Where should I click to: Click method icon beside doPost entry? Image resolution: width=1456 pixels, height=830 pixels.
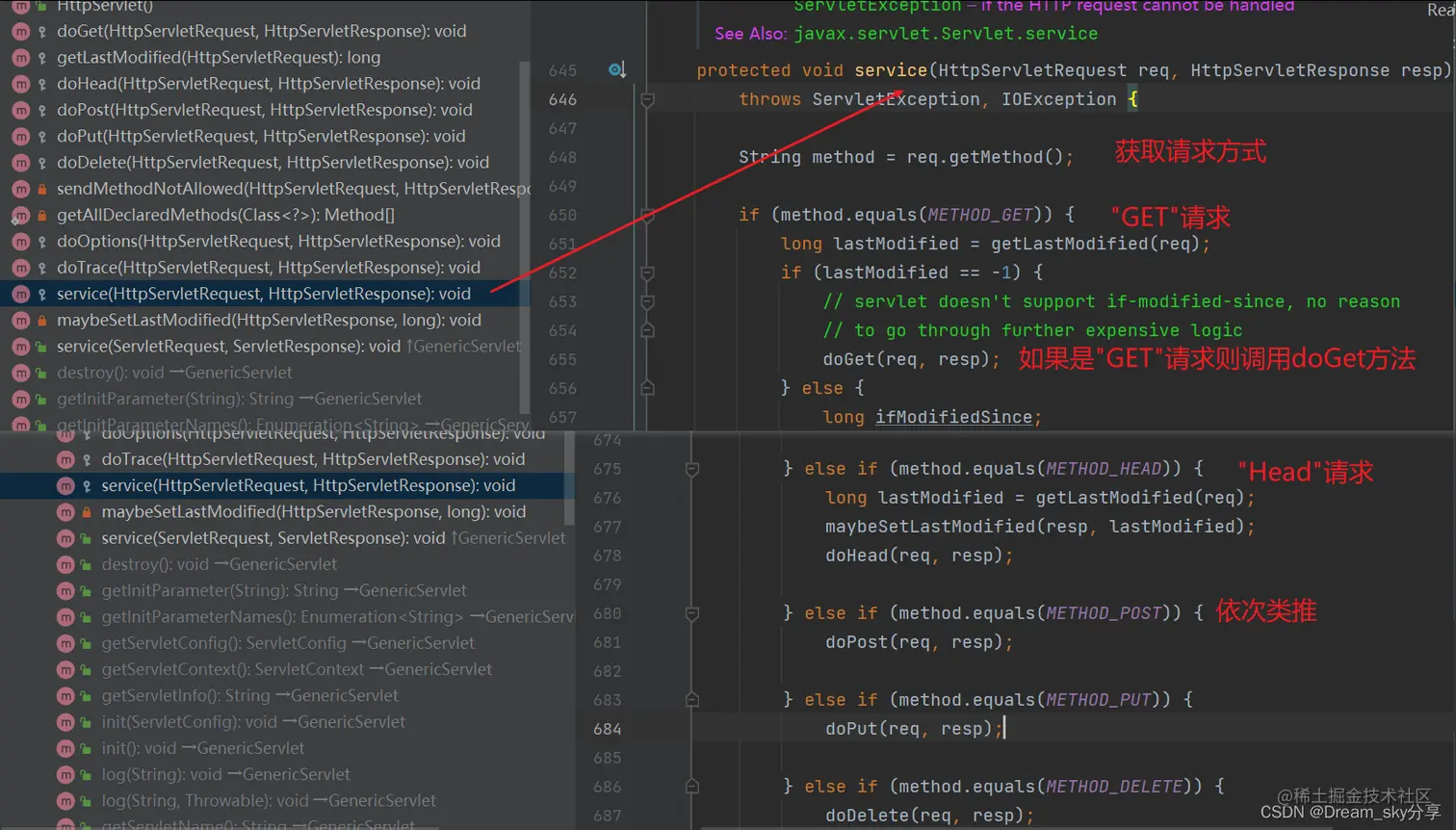pos(20,110)
